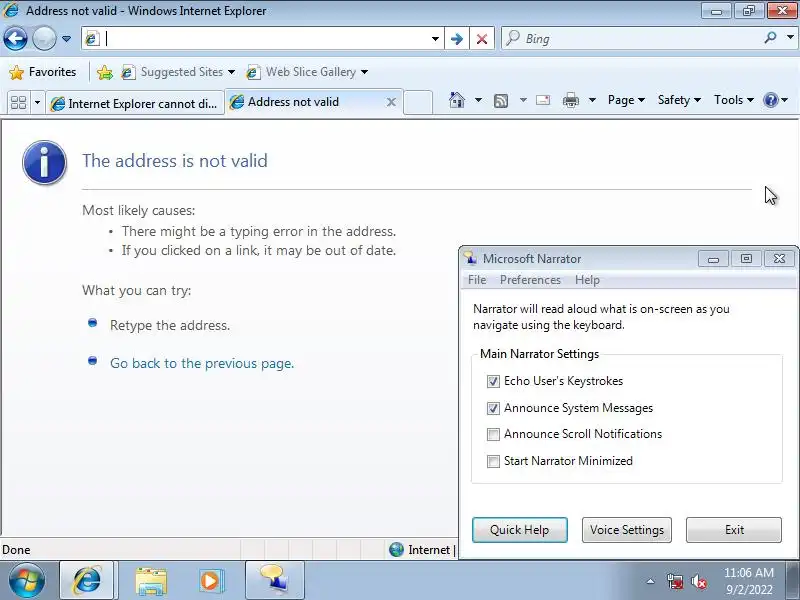The height and width of the screenshot is (600, 800).
Task: Click the Internet security zone status
Action: tap(420, 549)
